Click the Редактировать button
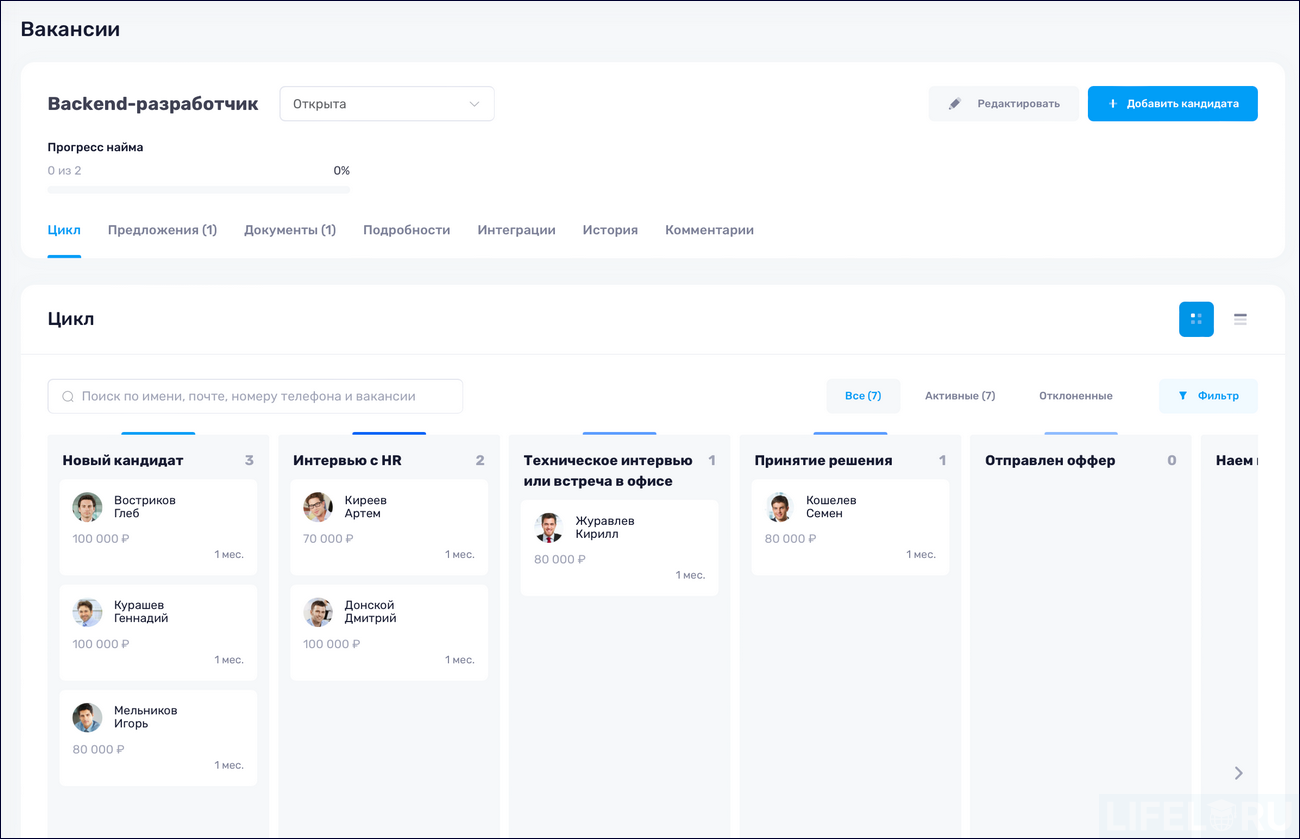 (x=1004, y=103)
